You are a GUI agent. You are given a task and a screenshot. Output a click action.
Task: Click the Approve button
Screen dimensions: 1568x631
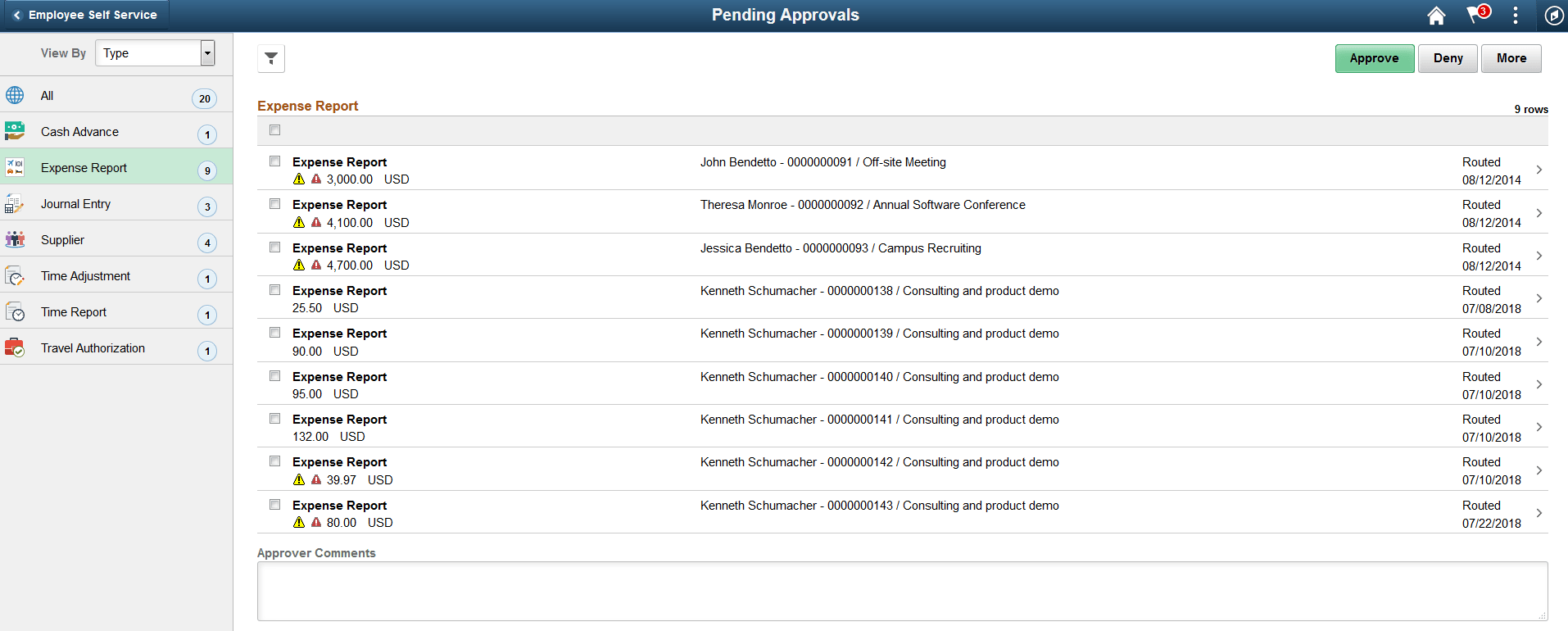tap(1374, 58)
